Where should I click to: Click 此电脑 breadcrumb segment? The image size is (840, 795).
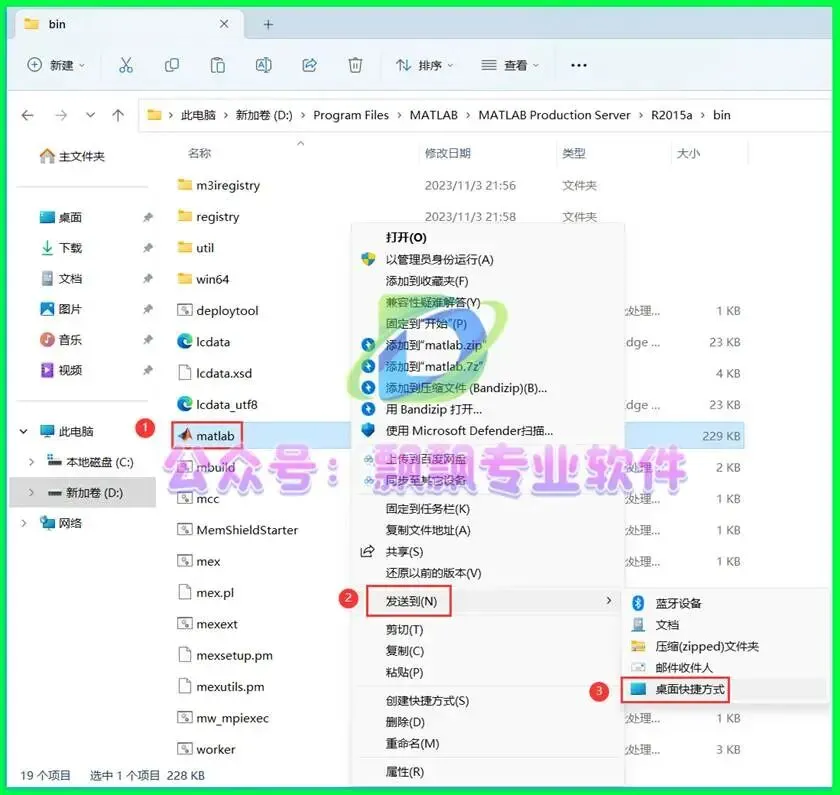198,115
